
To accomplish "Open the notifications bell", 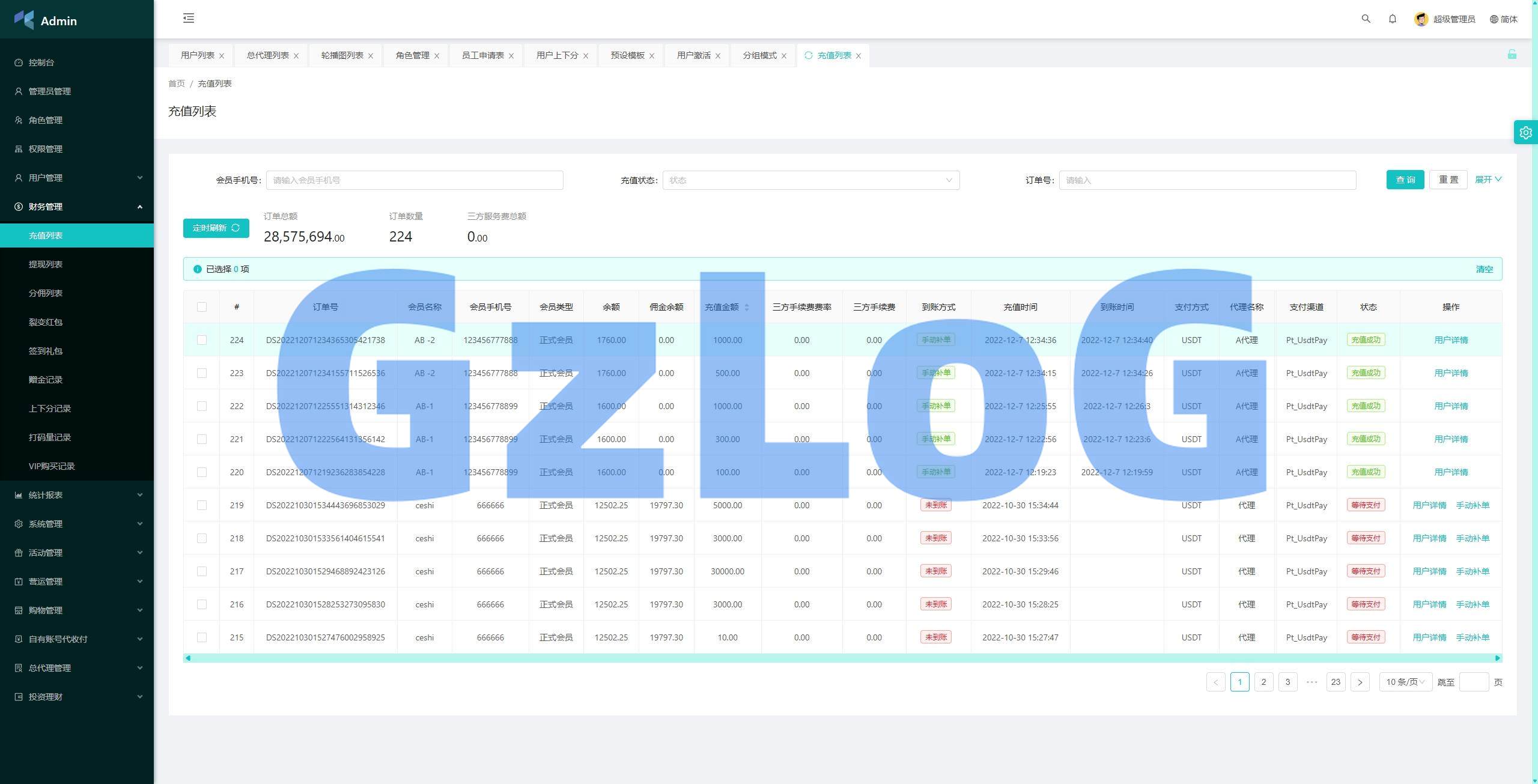I will pos(1392,19).
